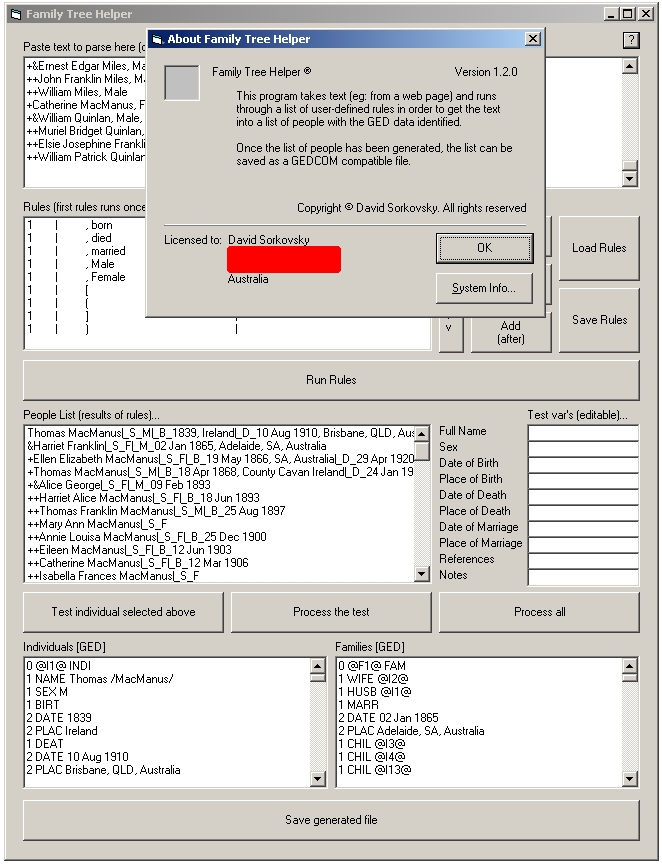The width and height of the screenshot is (662, 864).
Task: Click the question mark help button
Action: (631, 40)
